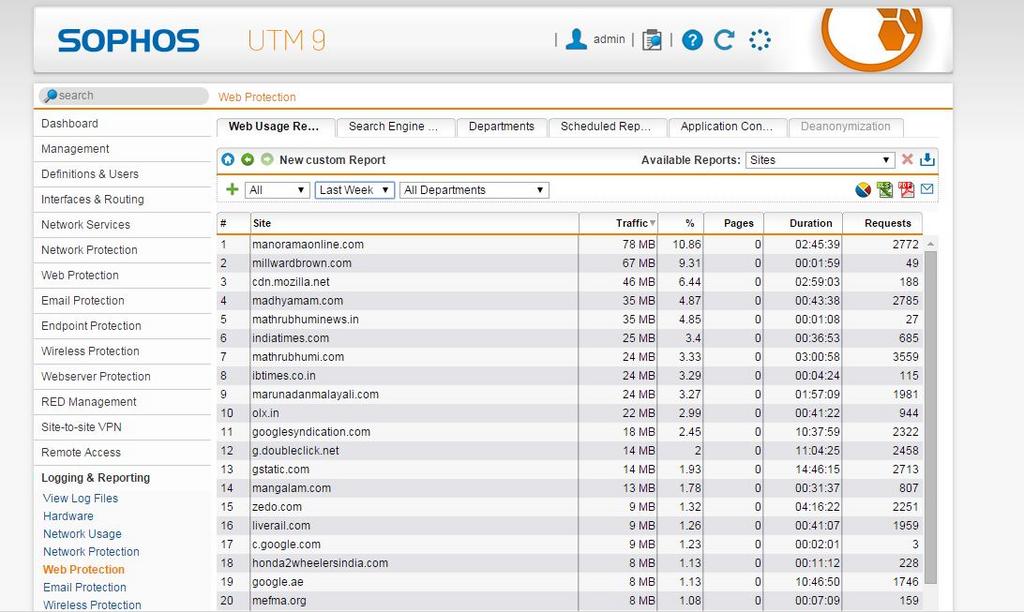Open the Management menu item
Image resolution: width=1024 pixels, height=612 pixels.
122,149
